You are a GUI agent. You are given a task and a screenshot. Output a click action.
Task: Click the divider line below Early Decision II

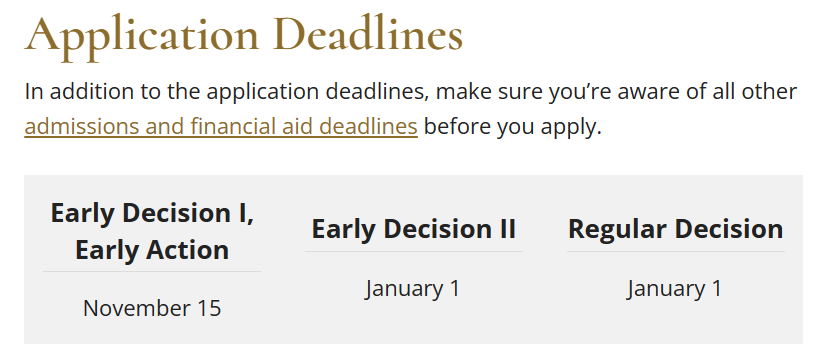click(x=414, y=252)
